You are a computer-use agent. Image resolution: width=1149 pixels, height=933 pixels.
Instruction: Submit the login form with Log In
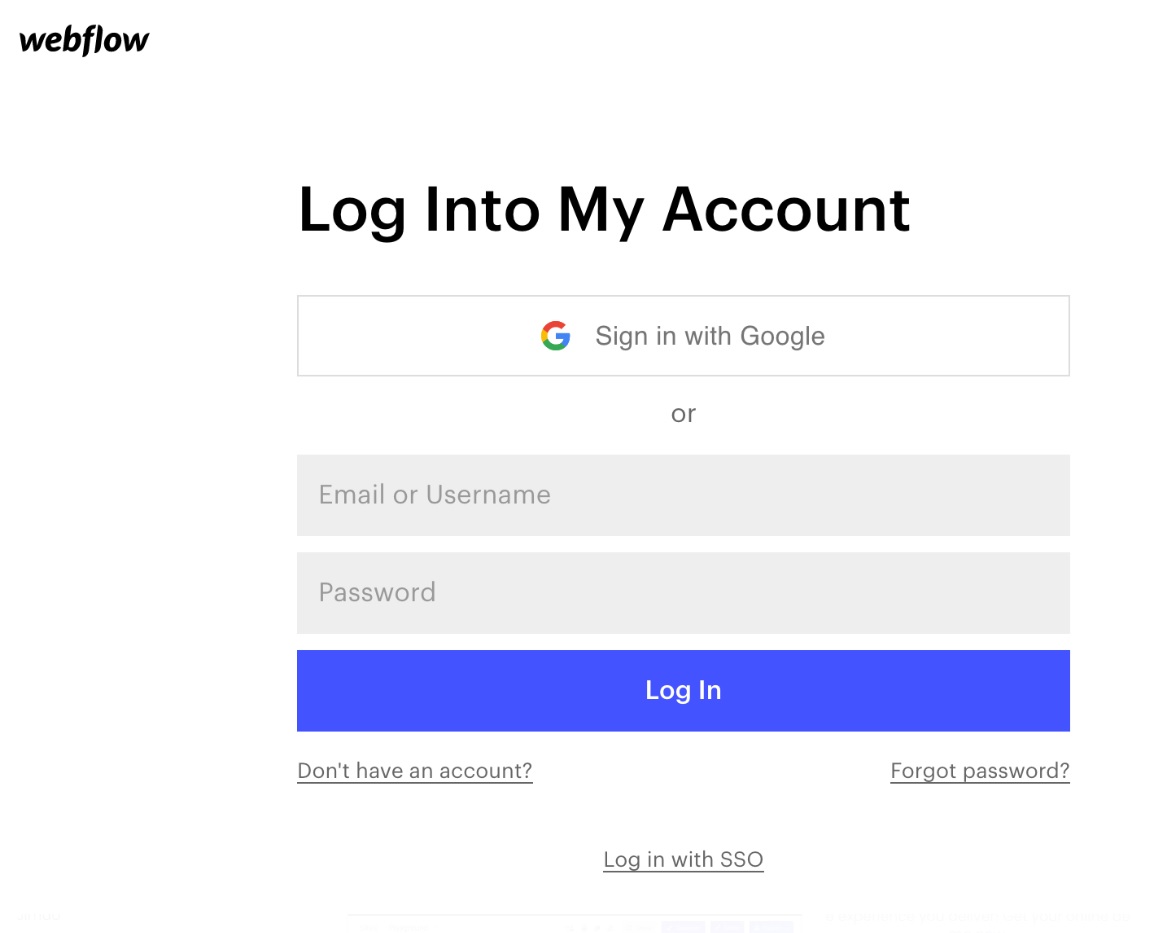click(x=683, y=691)
